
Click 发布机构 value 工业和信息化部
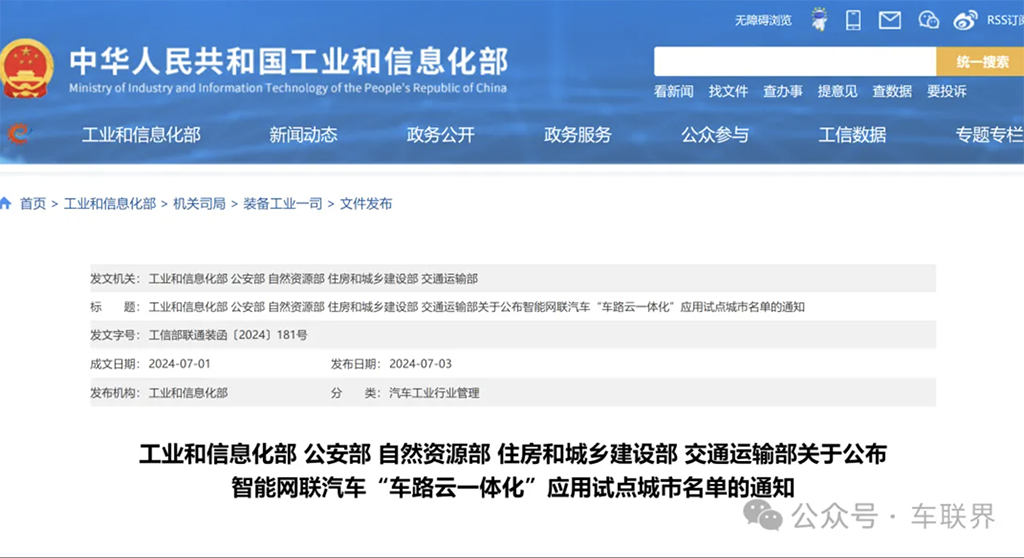[x=188, y=393]
